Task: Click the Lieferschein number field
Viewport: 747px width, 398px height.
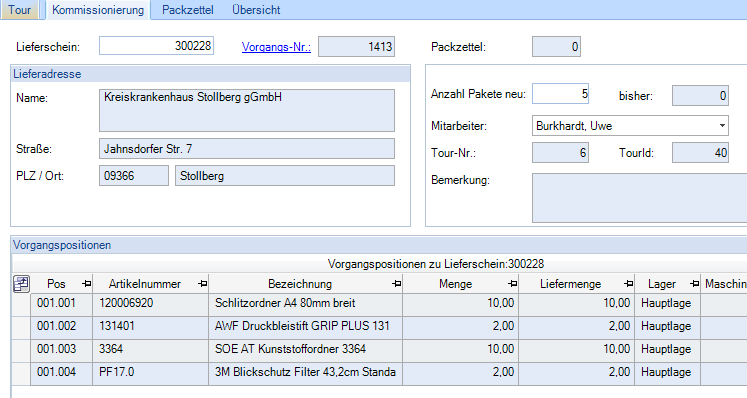Action: [x=156, y=46]
